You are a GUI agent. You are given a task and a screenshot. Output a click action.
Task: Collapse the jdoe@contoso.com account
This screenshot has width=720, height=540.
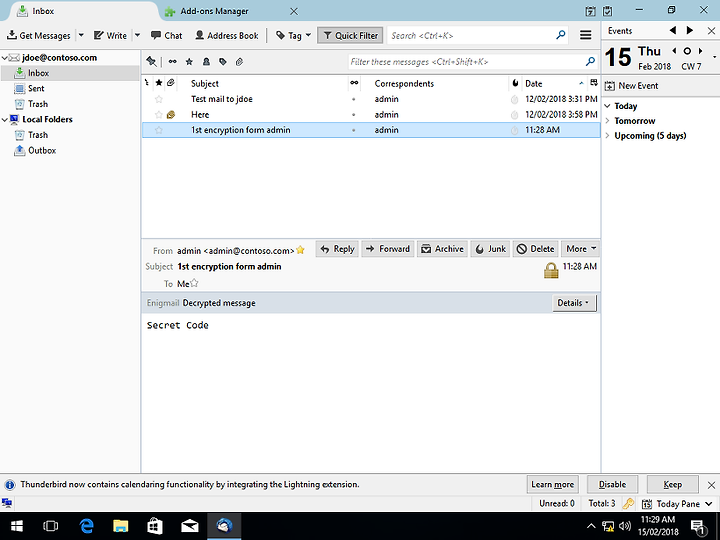(x=5, y=58)
